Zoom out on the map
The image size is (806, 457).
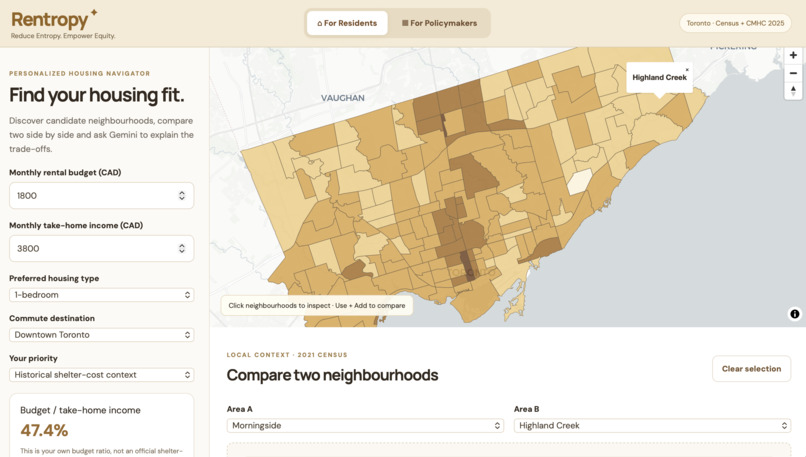pos(793,73)
